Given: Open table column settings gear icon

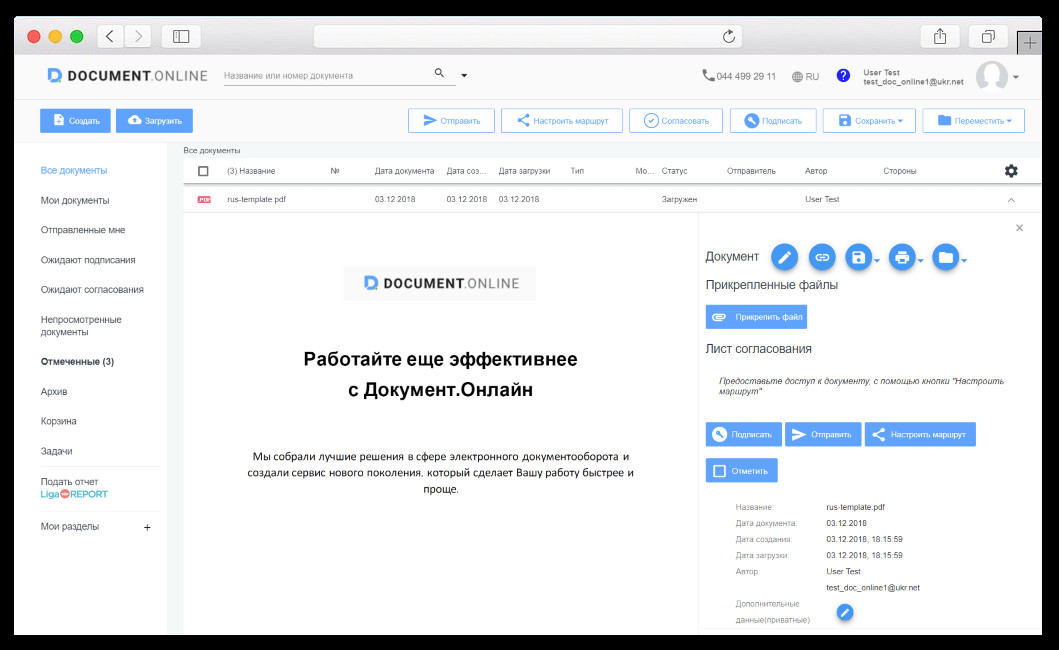Looking at the screenshot, I should (x=1011, y=171).
